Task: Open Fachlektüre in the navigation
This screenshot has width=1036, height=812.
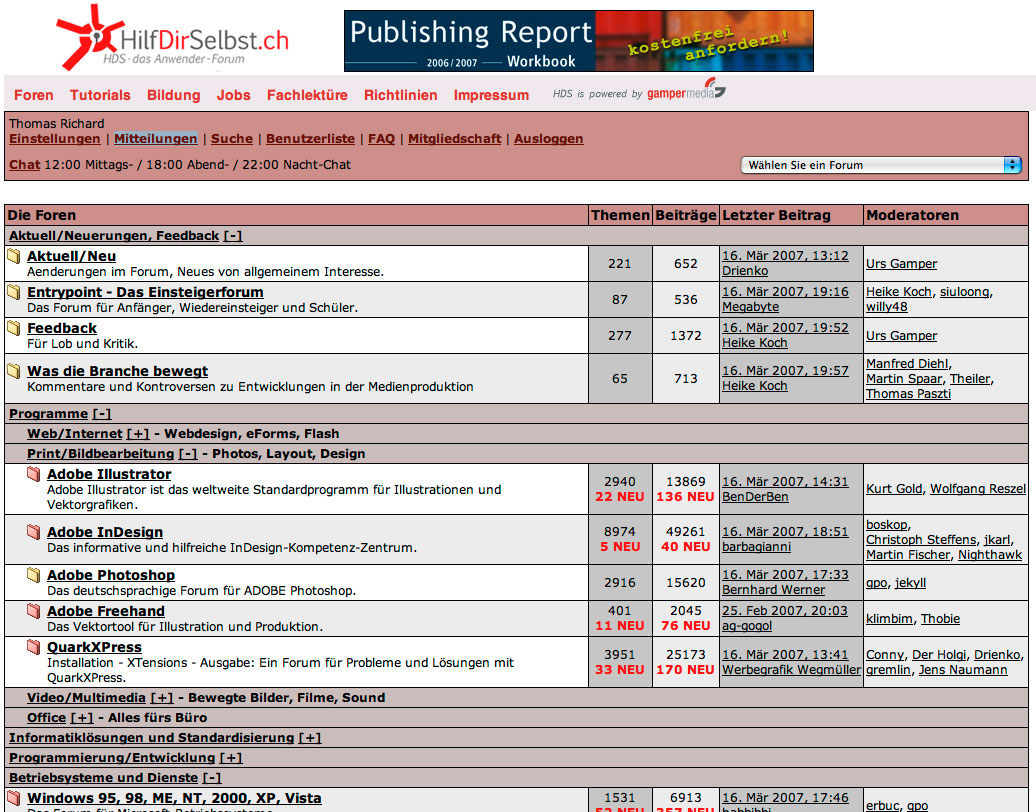Action: click(x=307, y=95)
